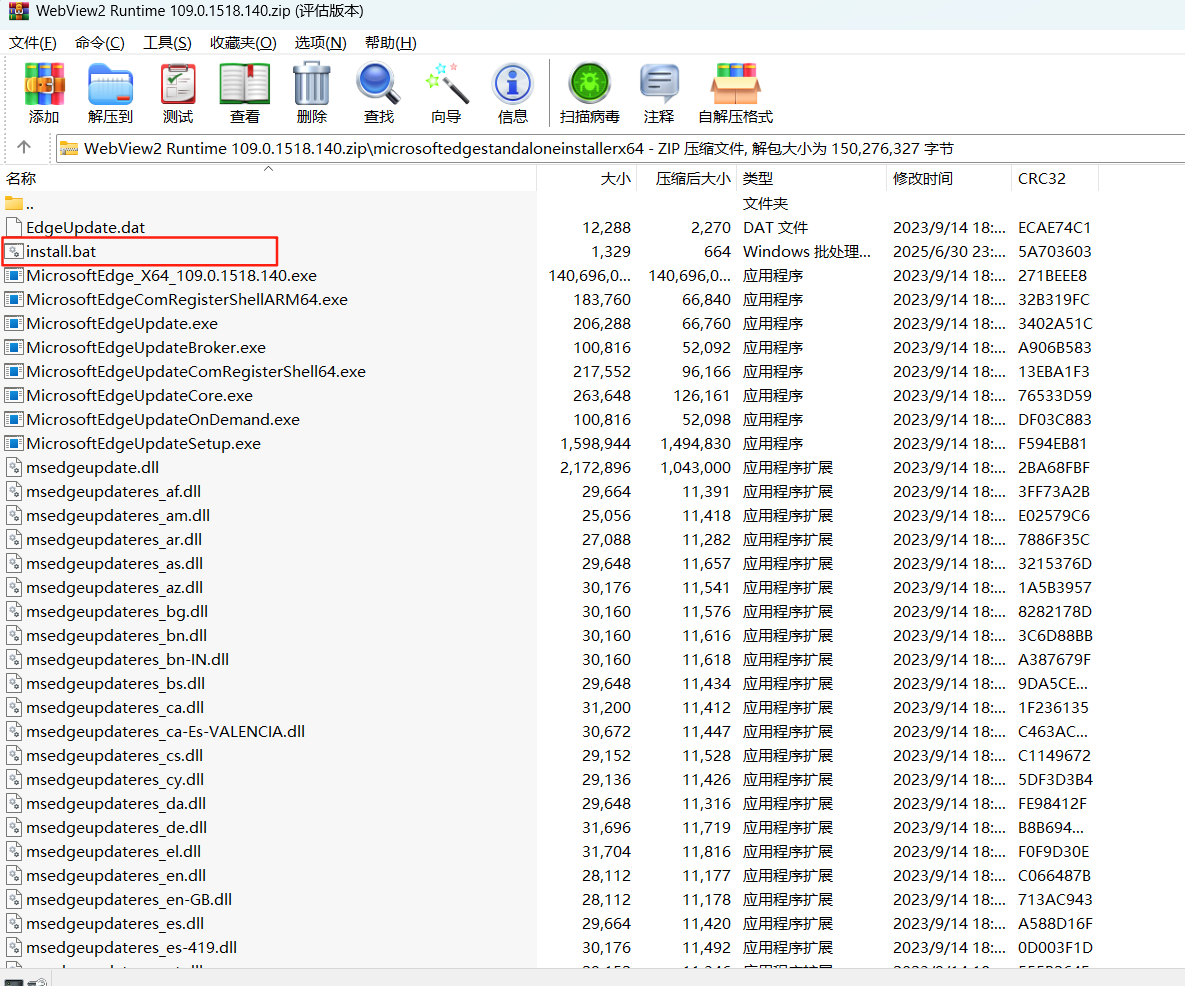Select msedgeupdateres_cy.dll

[115, 780]
